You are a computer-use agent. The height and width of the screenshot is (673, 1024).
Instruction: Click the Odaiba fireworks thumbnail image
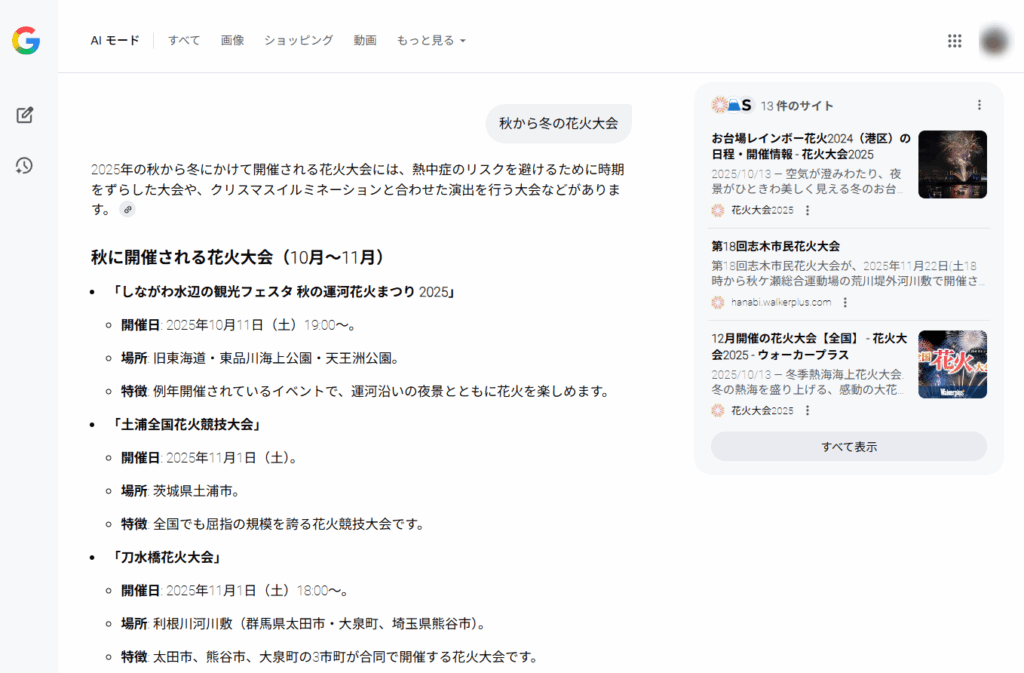tap(952, 164)
